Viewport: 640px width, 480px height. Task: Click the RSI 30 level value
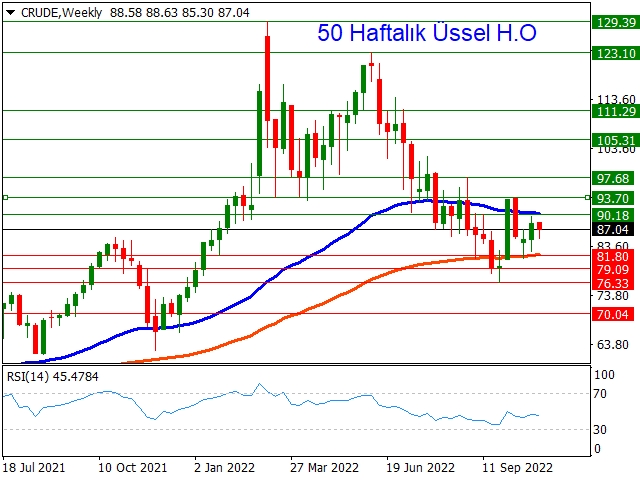coord(600,429)
